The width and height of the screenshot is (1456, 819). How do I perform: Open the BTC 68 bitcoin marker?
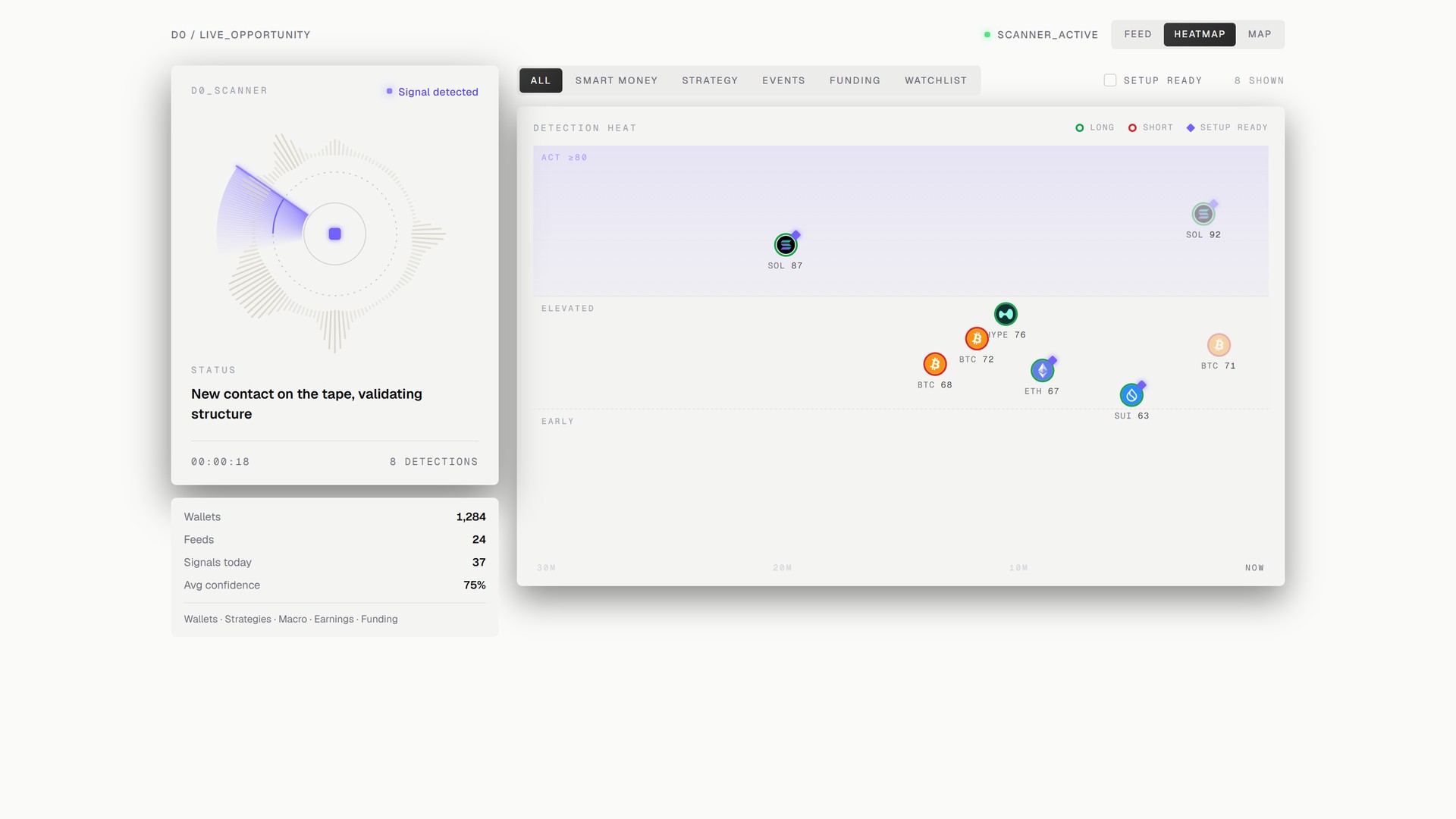pyautogui.click(x=935, y=364)
